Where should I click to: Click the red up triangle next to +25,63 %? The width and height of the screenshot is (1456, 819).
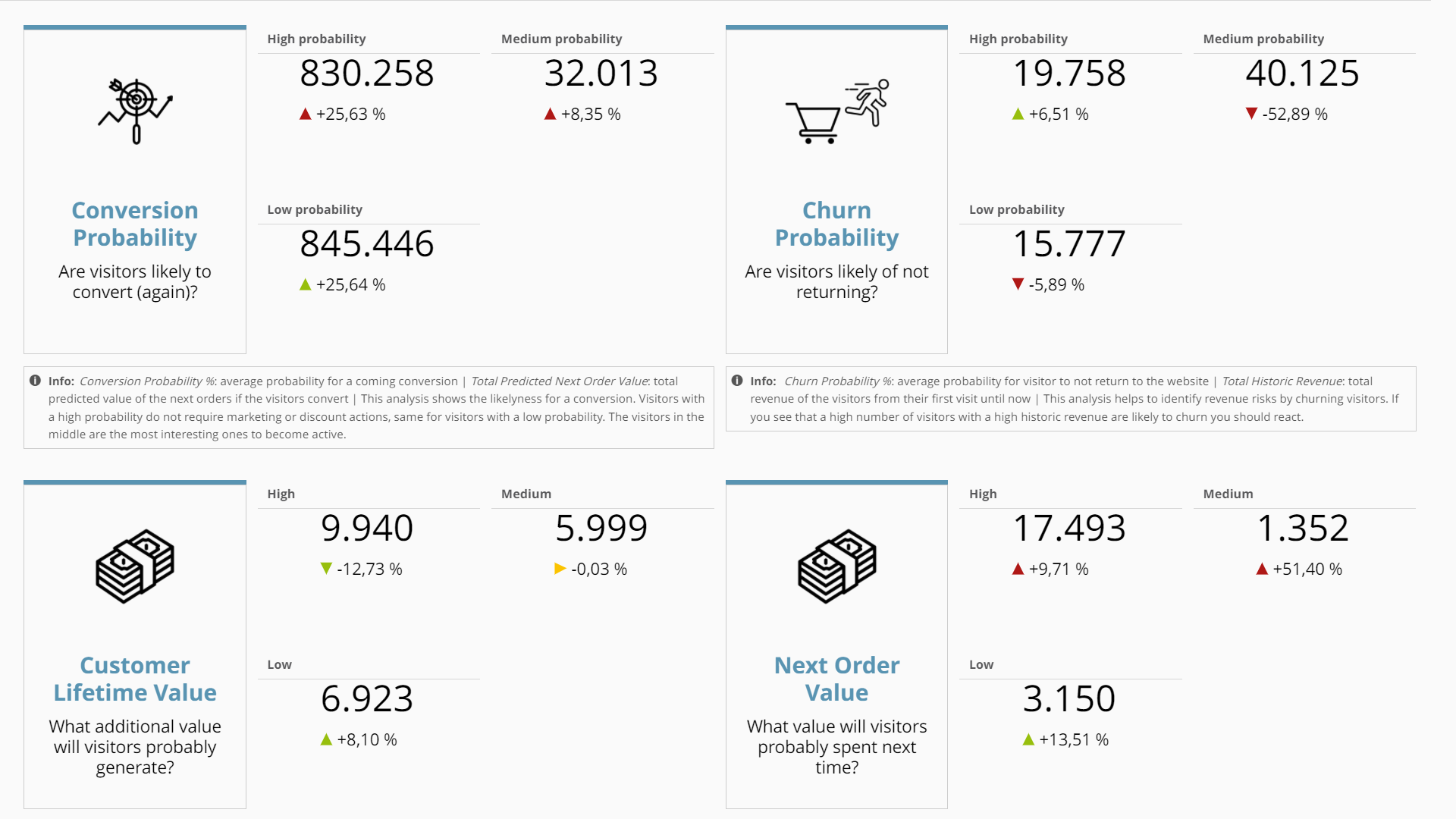click(304, 114)
